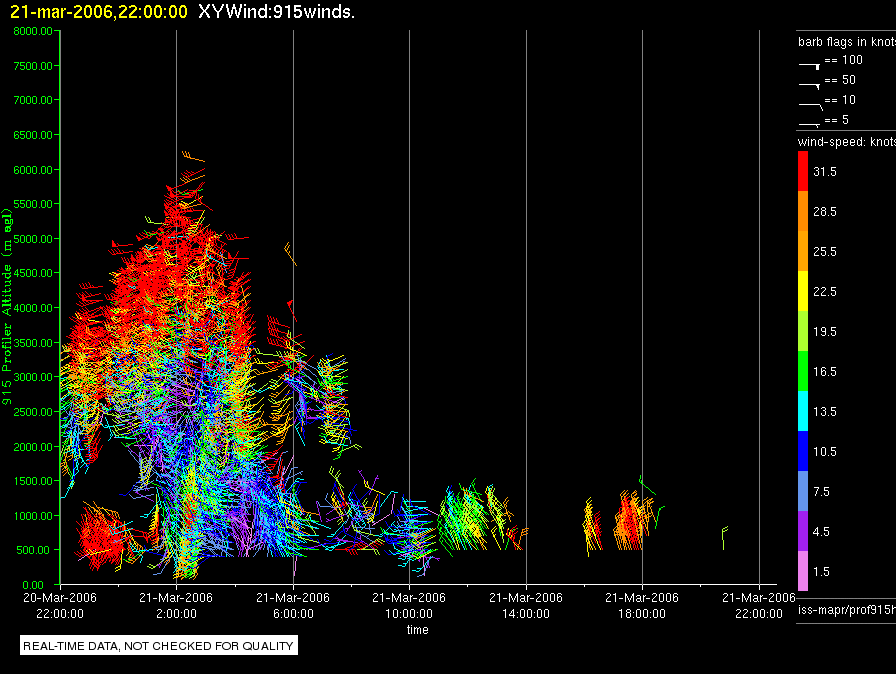Click the 3500.00 altitude tick label

point(33,343)
